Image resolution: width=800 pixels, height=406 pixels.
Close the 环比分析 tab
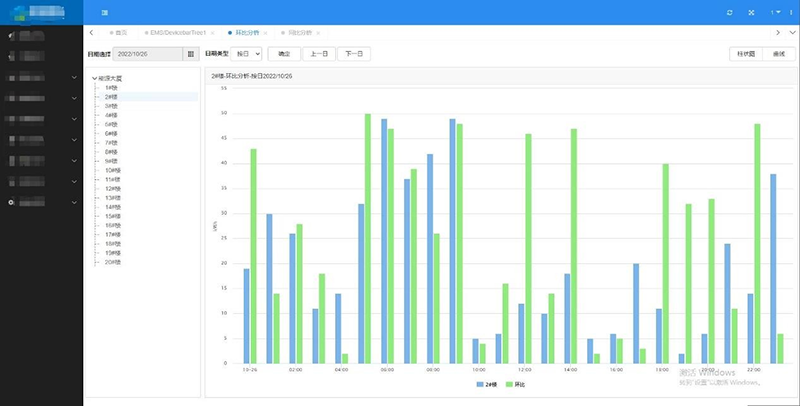[267, 33]
